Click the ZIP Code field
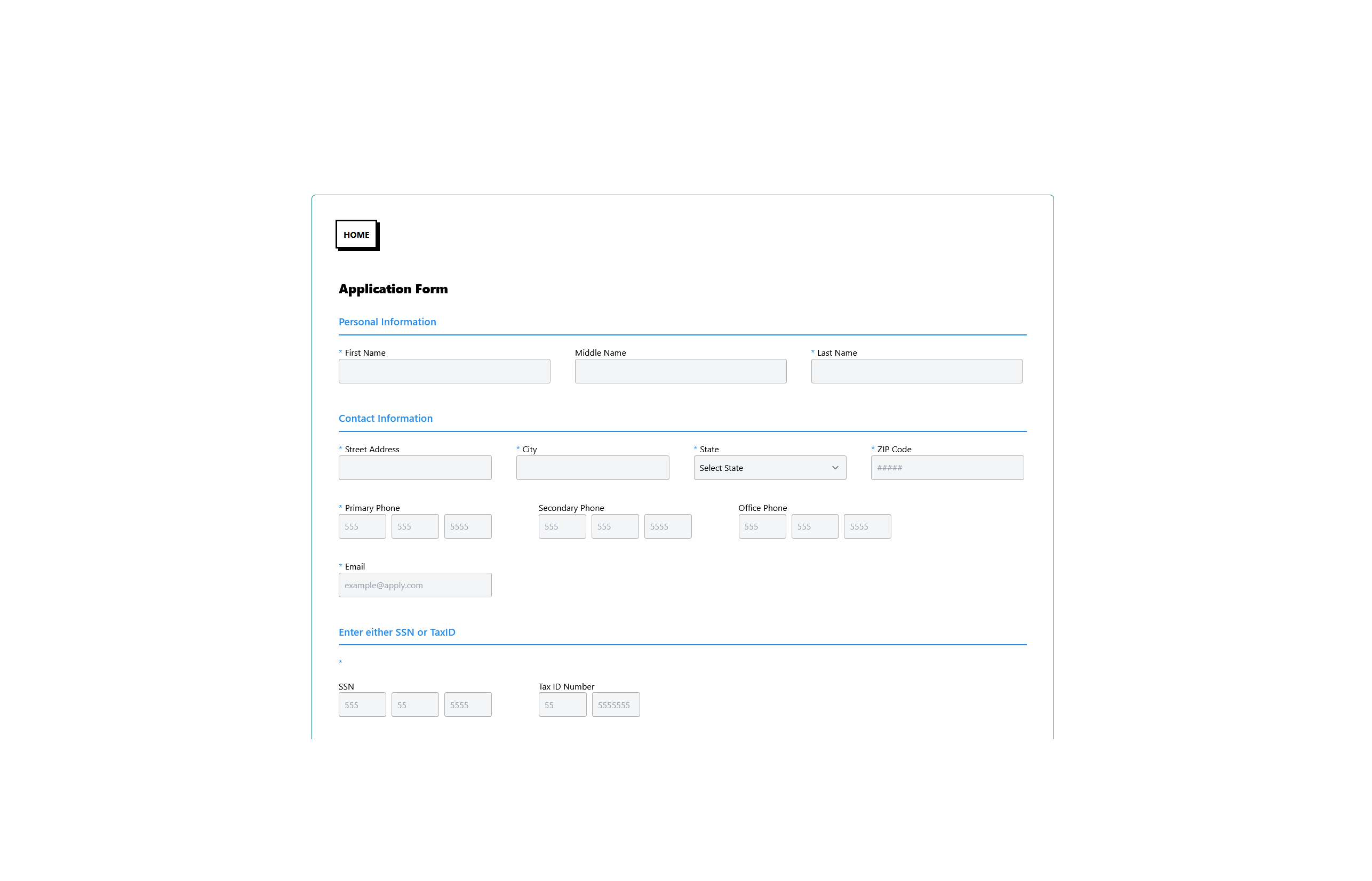 coord(947,468)
